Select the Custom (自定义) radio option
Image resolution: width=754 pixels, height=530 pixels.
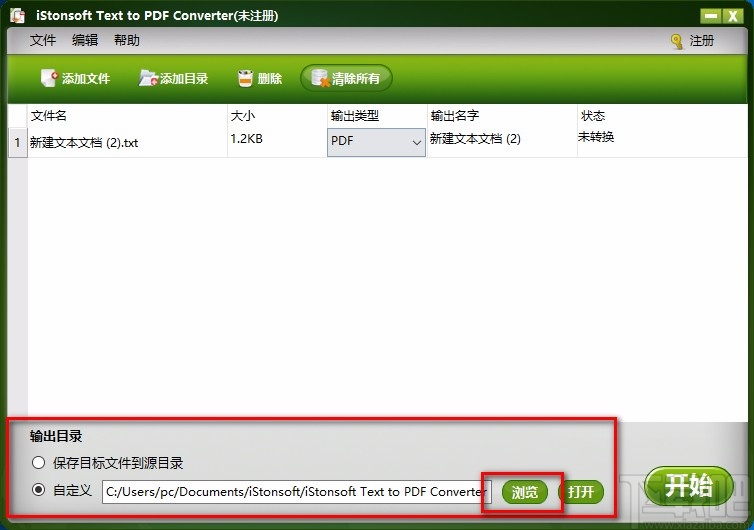coord(38,490)
